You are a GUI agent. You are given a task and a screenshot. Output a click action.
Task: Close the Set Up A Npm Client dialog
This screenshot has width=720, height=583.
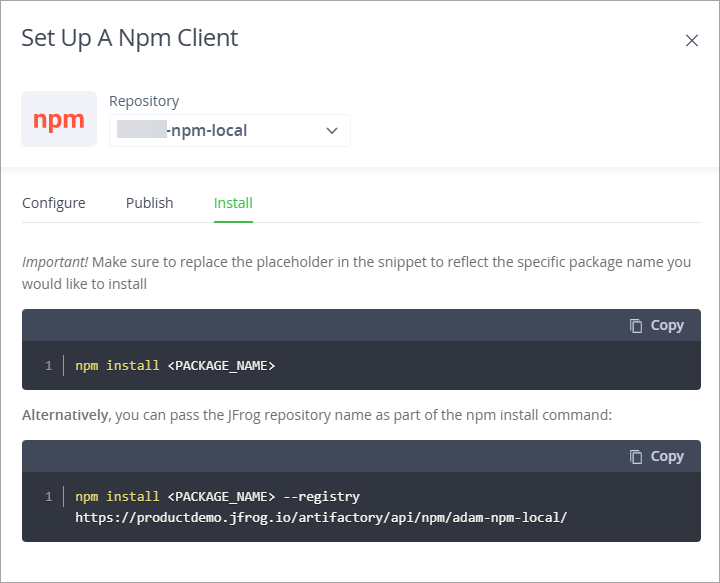click(692, 40)
